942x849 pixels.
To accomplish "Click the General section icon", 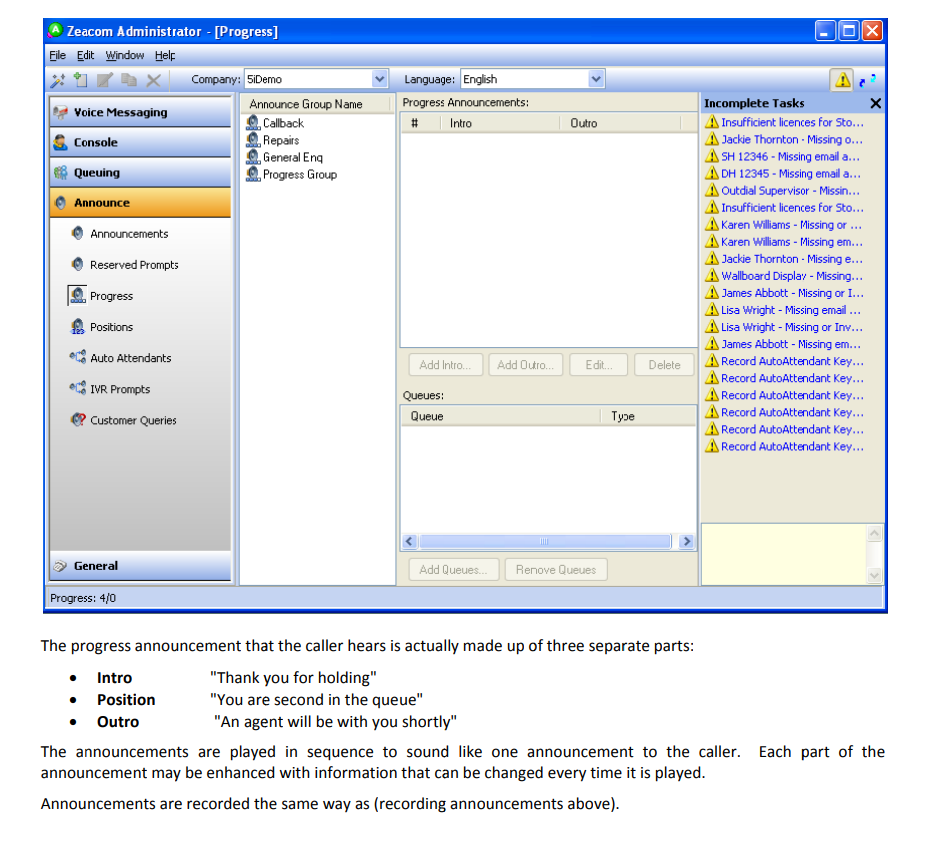I will pos(60,566).
